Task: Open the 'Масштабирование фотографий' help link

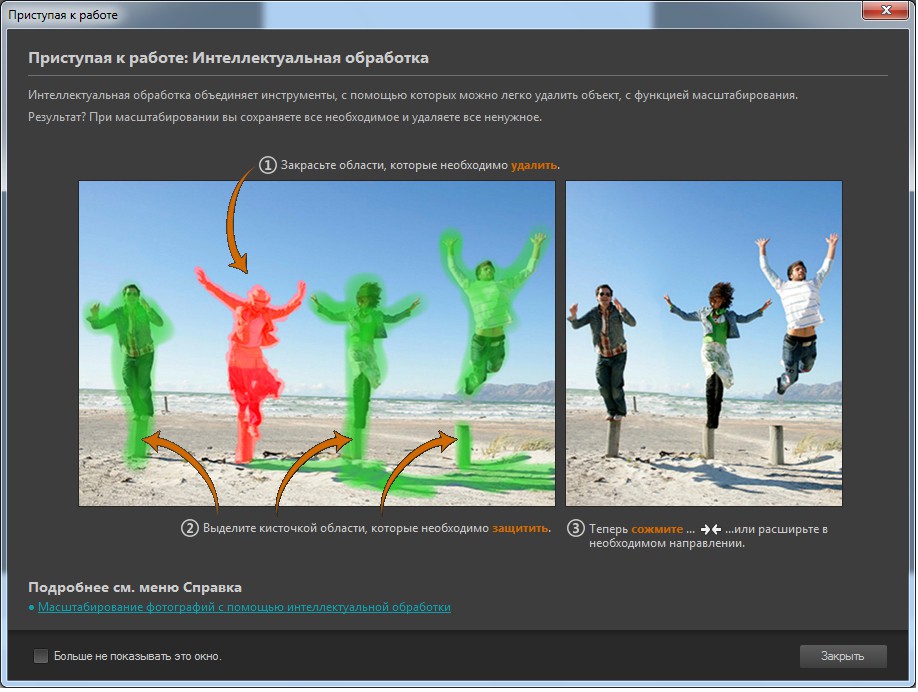Action: pyautogui.click(x=244, y=607)
